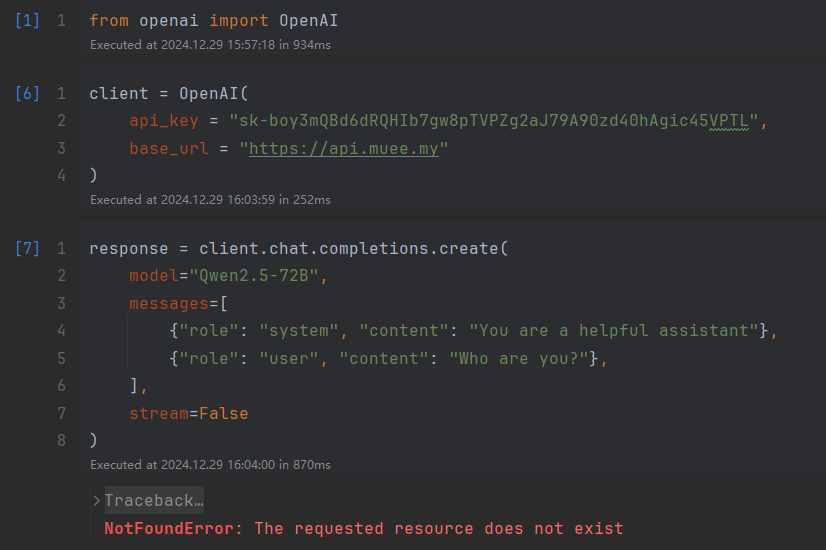Click the system role message line
The image size is (826, 550).
click(473, 330)
